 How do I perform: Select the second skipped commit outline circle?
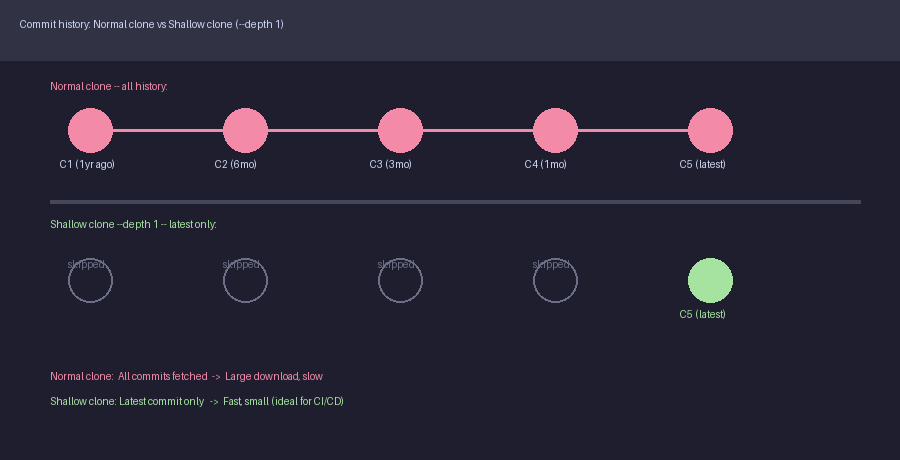point(245,281)
